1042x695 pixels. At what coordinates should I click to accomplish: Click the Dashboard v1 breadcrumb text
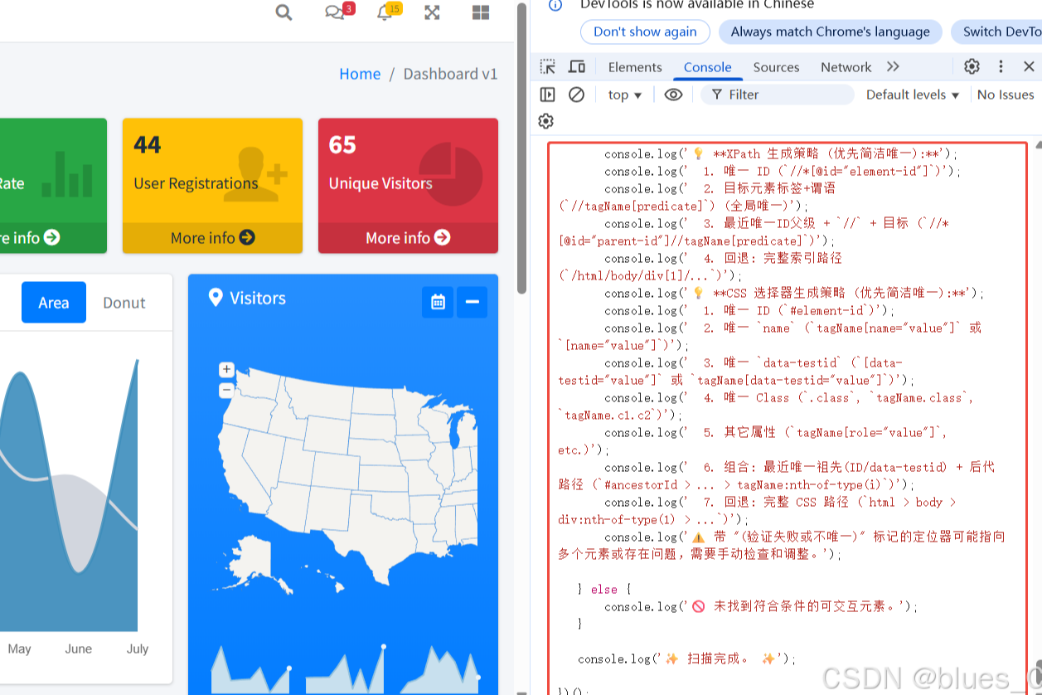point(450,74)
